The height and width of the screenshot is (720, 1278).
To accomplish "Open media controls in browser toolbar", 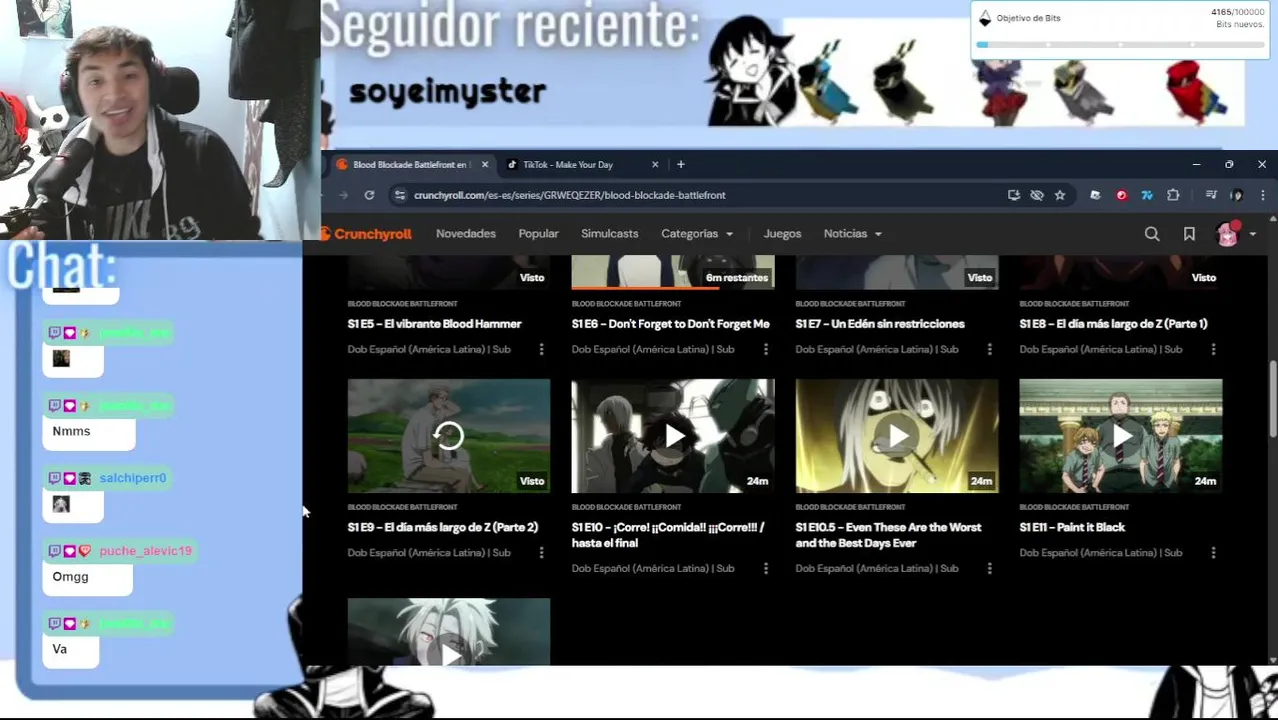I will (1211, 195).
